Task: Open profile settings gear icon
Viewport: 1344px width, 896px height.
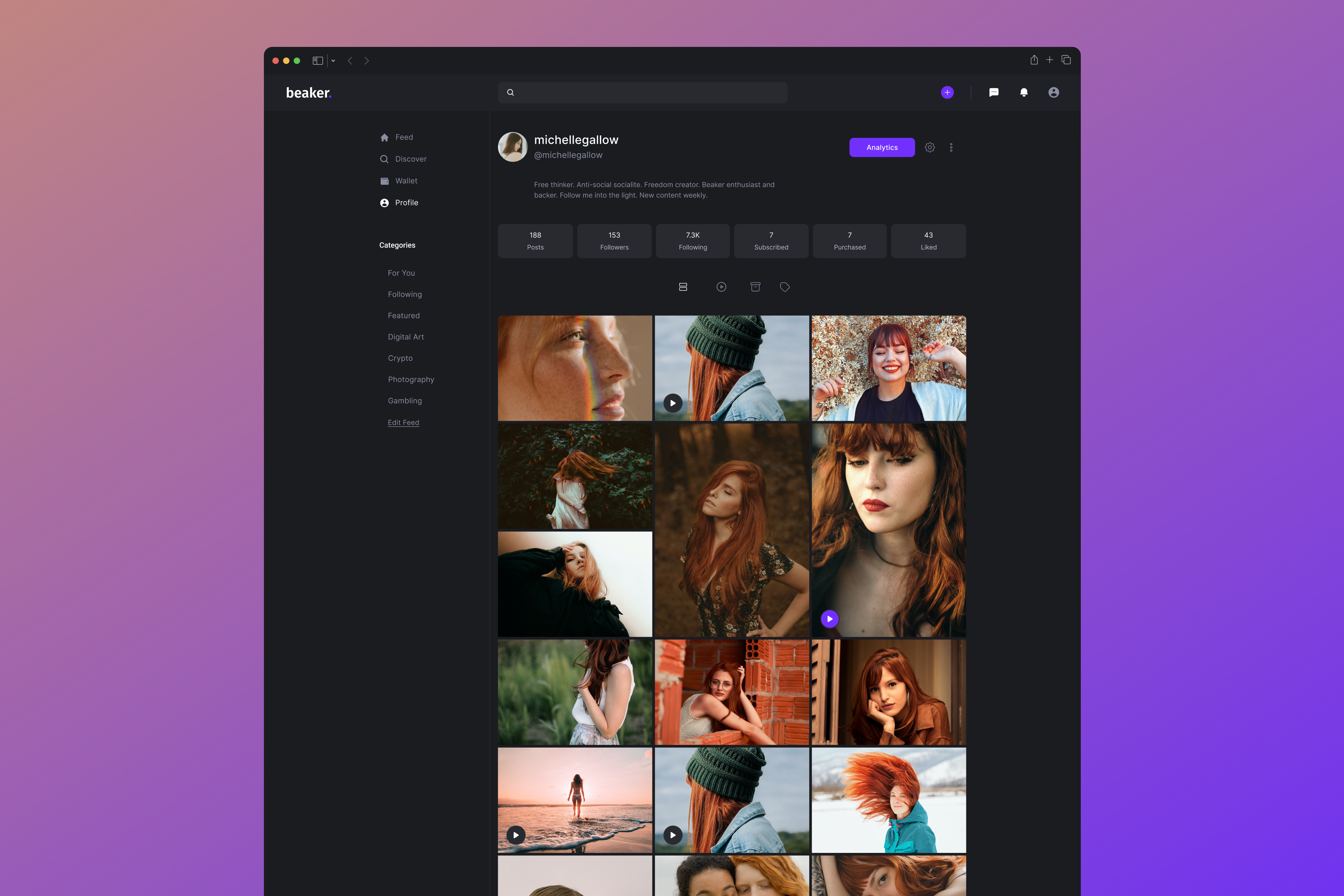Action: coord(930,147)
